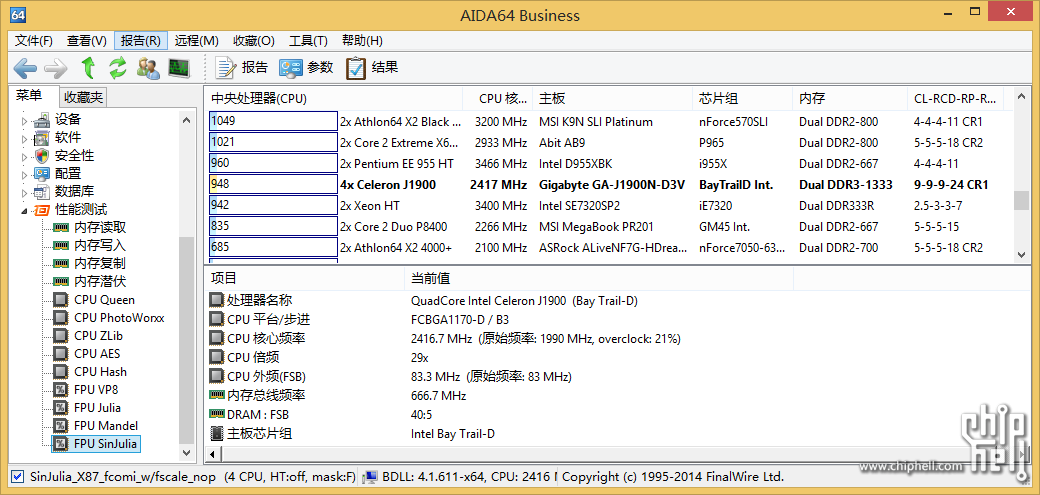This screenshot has width=1040, height=495.
Task: Open the 帮助(H) menu
Action: pyautogui.click(x=362, y=40)
